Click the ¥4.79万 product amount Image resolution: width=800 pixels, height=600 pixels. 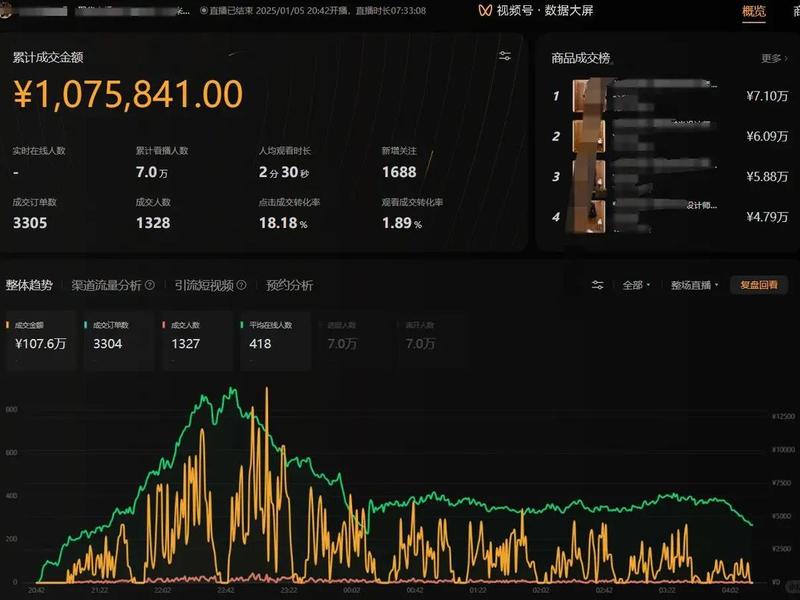[x=767, y=217]
